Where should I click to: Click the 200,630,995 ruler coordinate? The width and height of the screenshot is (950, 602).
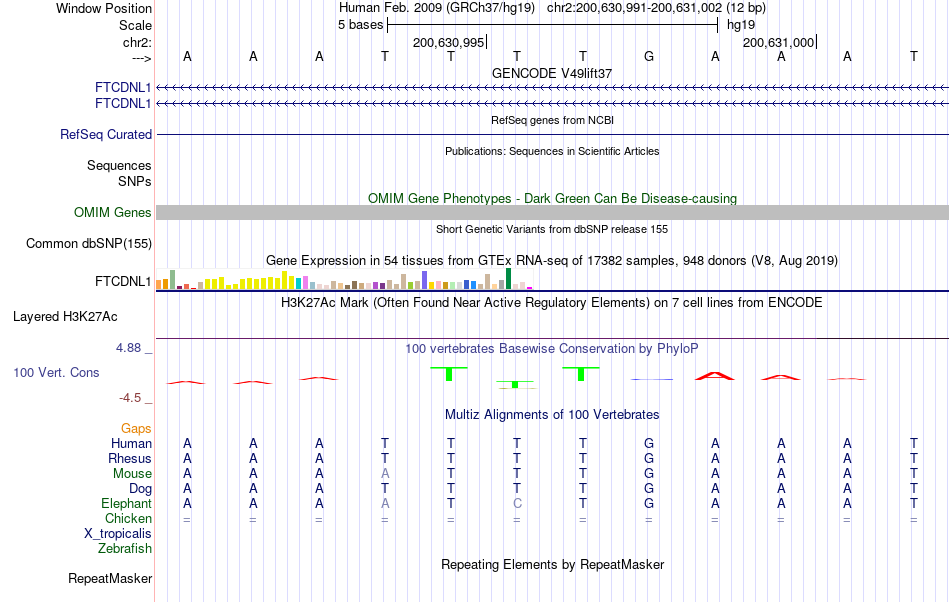click(x=448, y=42)
